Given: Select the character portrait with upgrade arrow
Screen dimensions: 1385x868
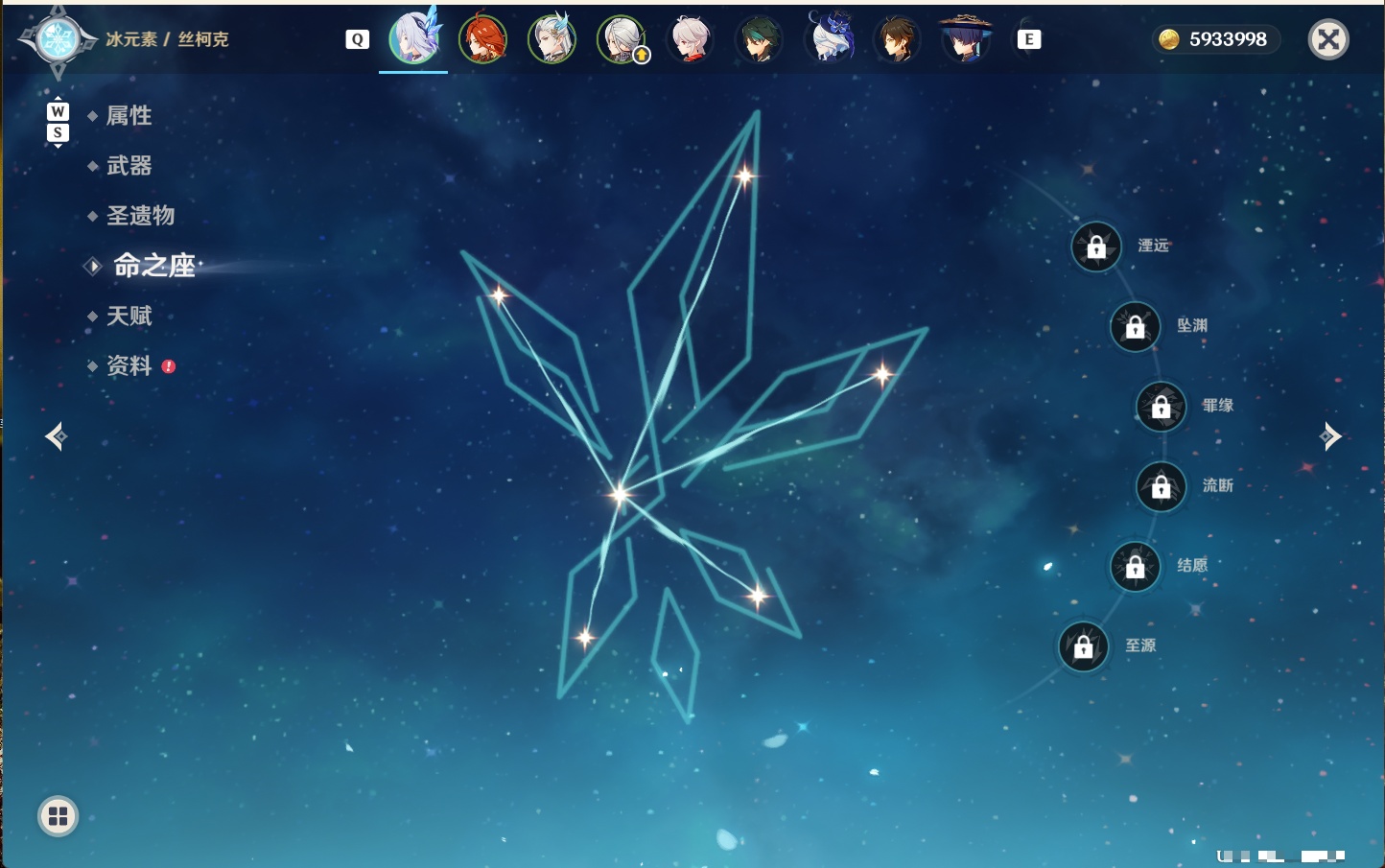Looking at the screenshot, I should [622, 39].
